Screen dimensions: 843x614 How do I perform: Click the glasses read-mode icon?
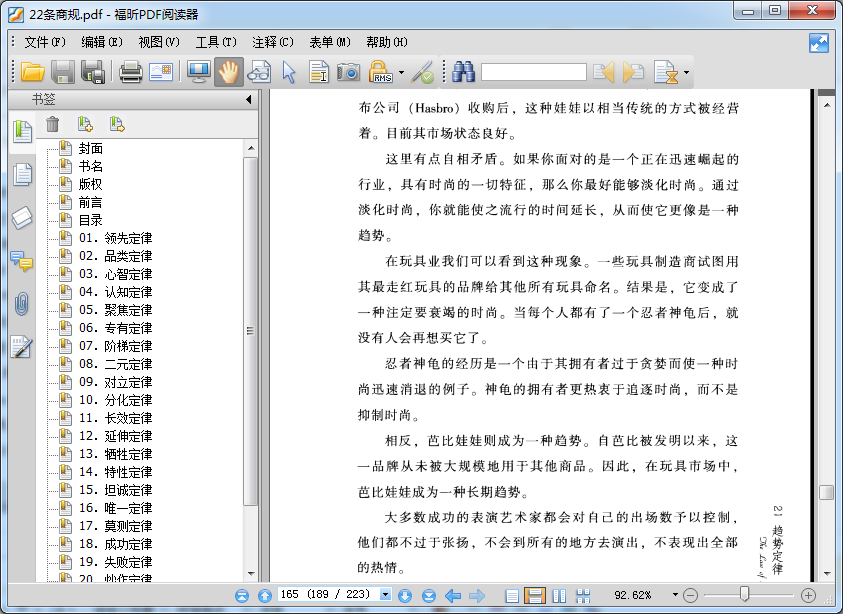click(x=259, y=72)
